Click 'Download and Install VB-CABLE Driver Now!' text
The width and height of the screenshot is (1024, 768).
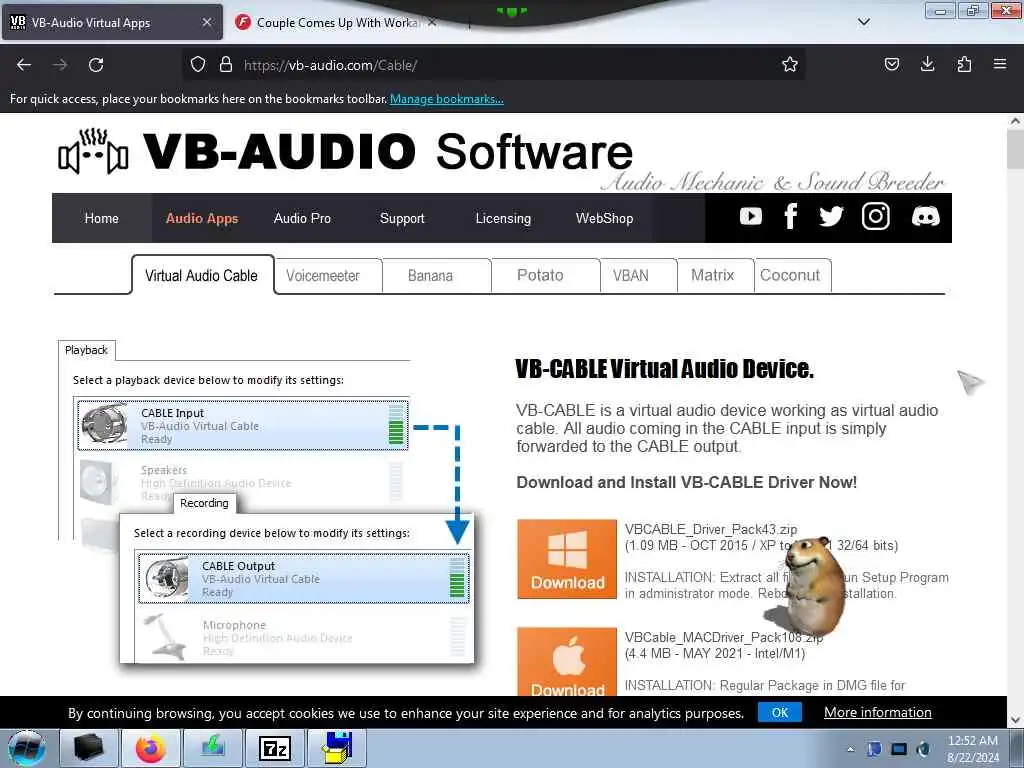tap(686, 482)
